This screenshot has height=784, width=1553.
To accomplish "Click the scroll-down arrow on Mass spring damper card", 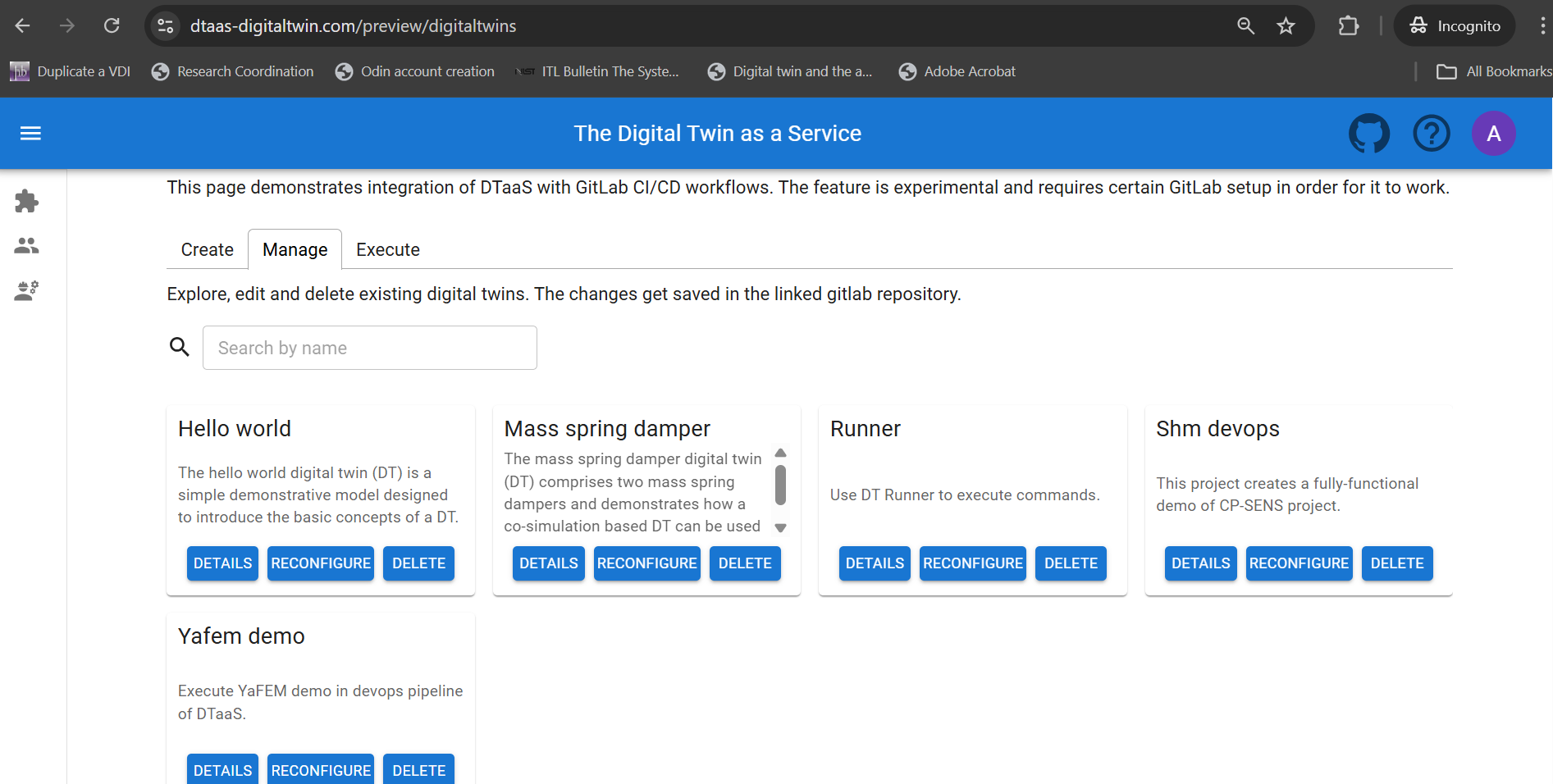I will [779, 529].
